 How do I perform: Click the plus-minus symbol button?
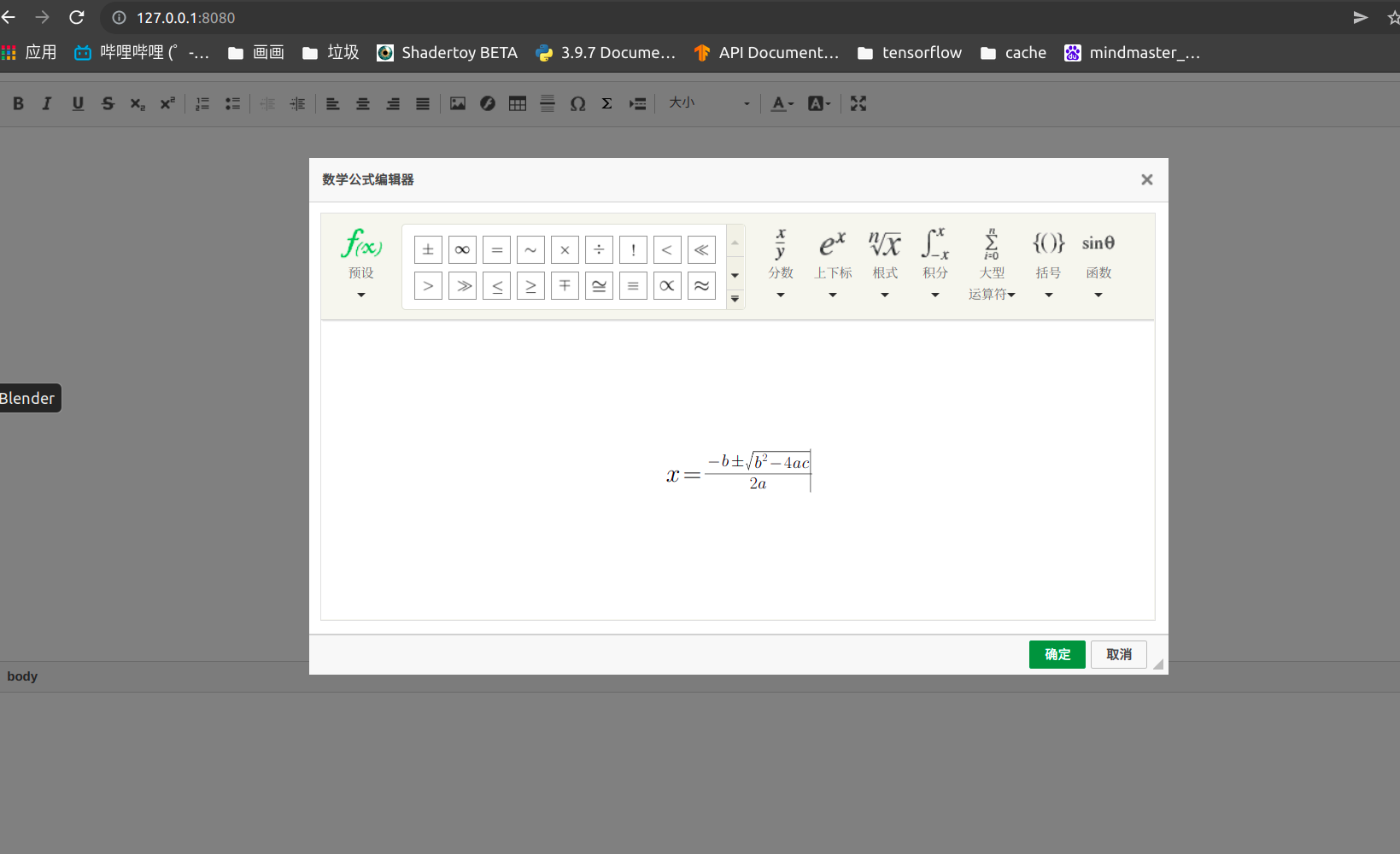click(428, 250)
